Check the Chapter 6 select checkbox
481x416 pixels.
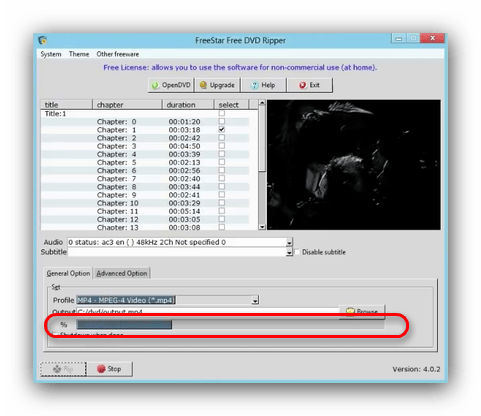pyautogui.click(x=222, y=170)
